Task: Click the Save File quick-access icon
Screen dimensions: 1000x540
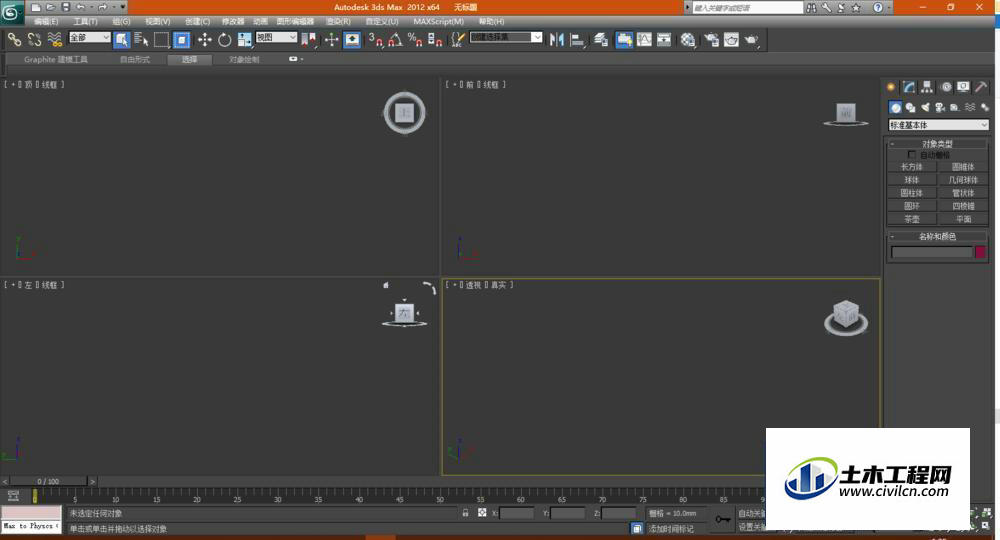Action: click(65, 8)
